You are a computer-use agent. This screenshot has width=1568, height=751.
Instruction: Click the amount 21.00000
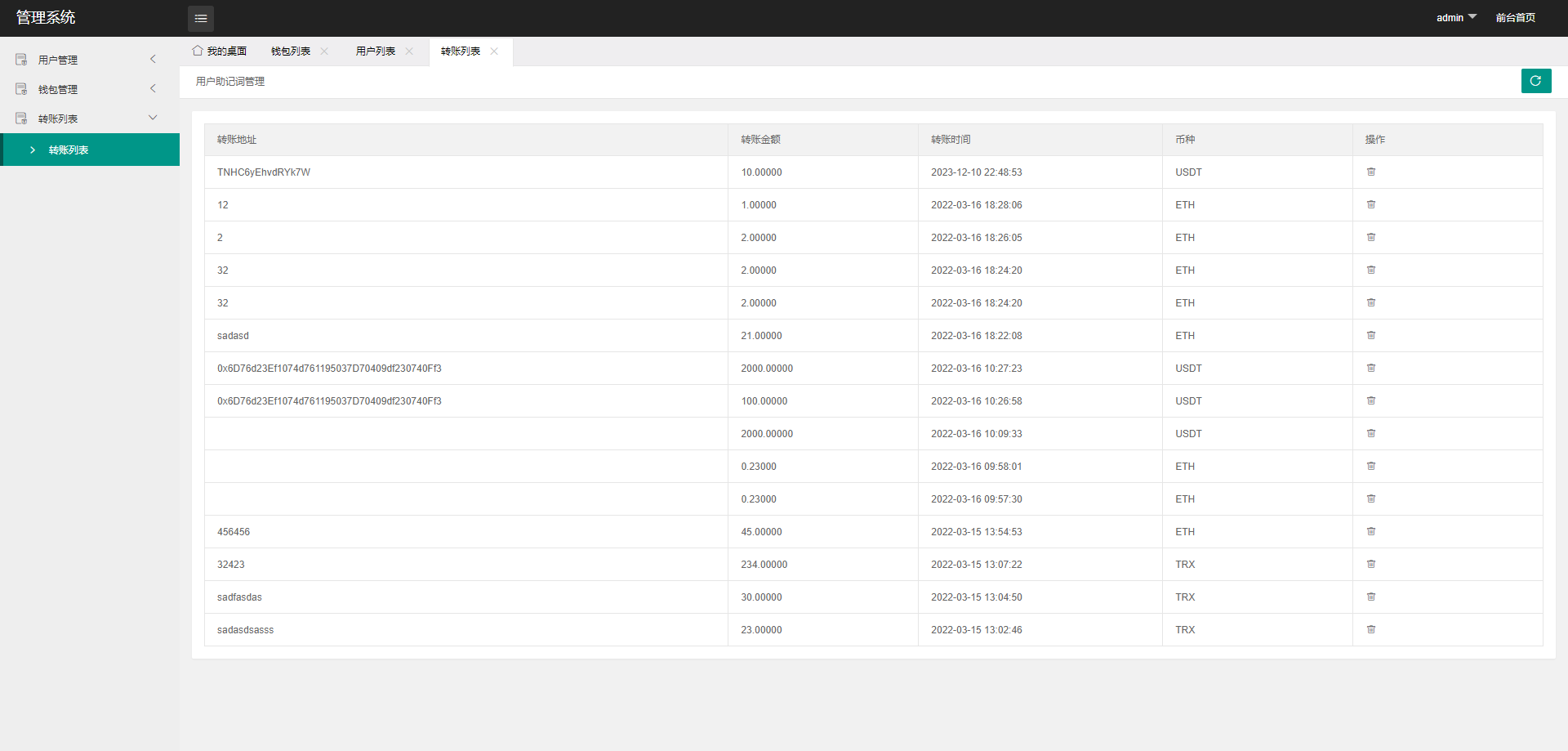pos(761,336)
